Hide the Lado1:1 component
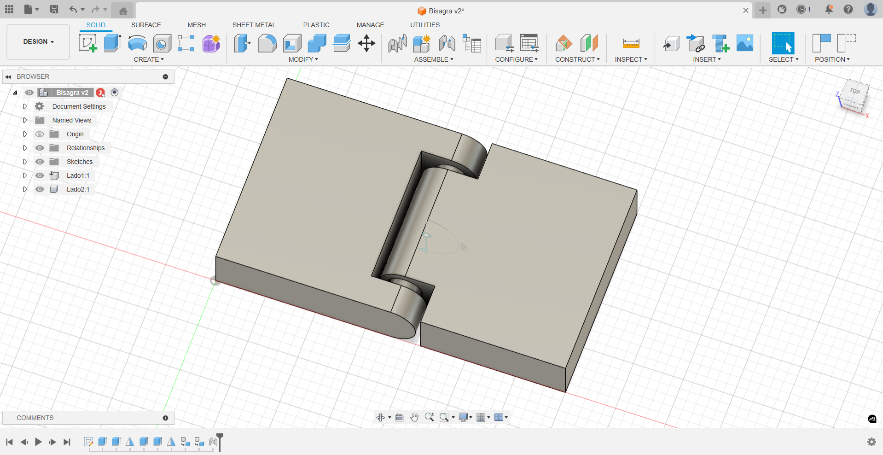The width and height of the screenshot is (883, 455). pos(39,176)
